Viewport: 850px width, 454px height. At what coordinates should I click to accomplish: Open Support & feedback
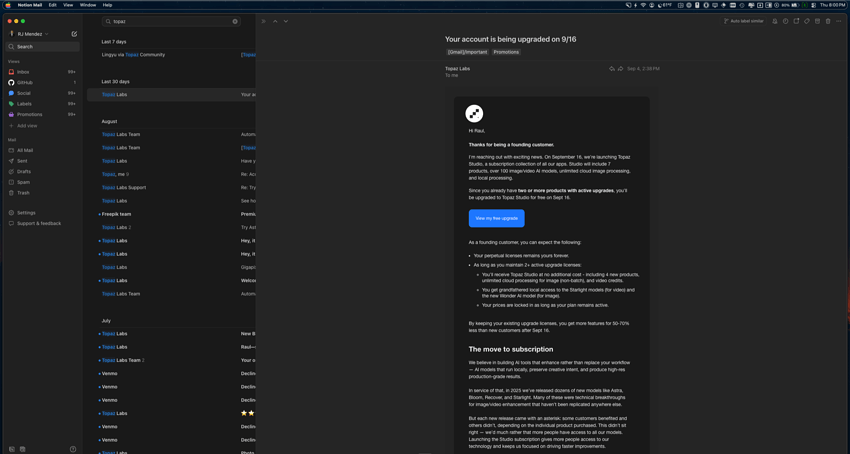42,223
